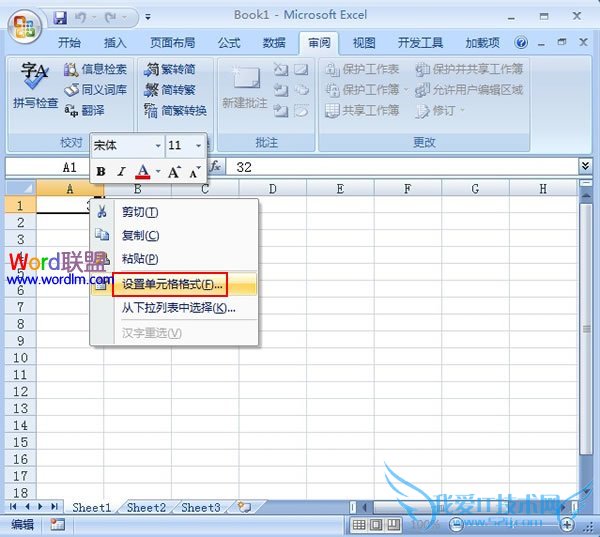Run 拼写检查 spelling check

click(34, 85)
